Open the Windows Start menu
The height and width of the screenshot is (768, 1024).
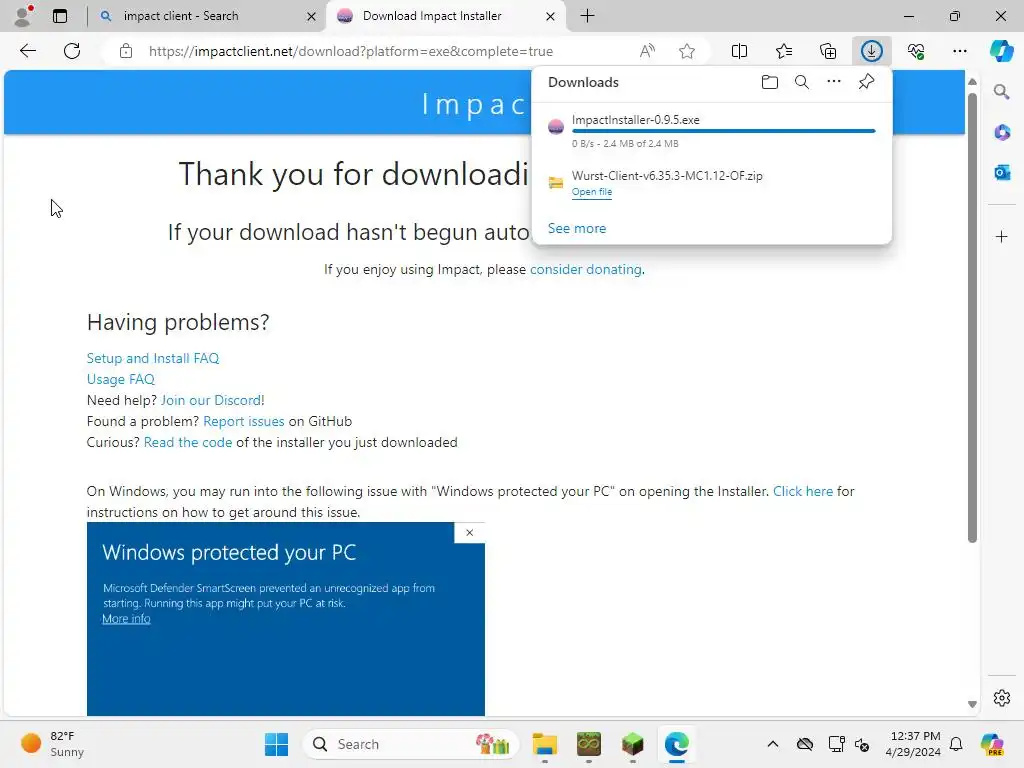click(x=276, y=744)
